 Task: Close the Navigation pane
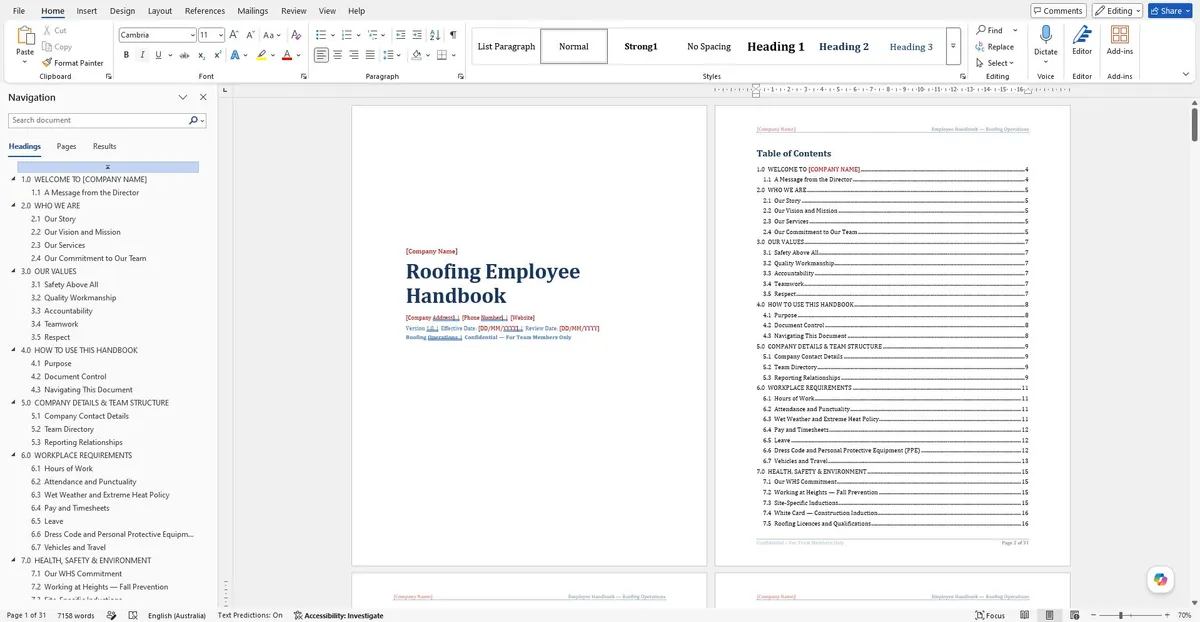[x=203, y=97]
